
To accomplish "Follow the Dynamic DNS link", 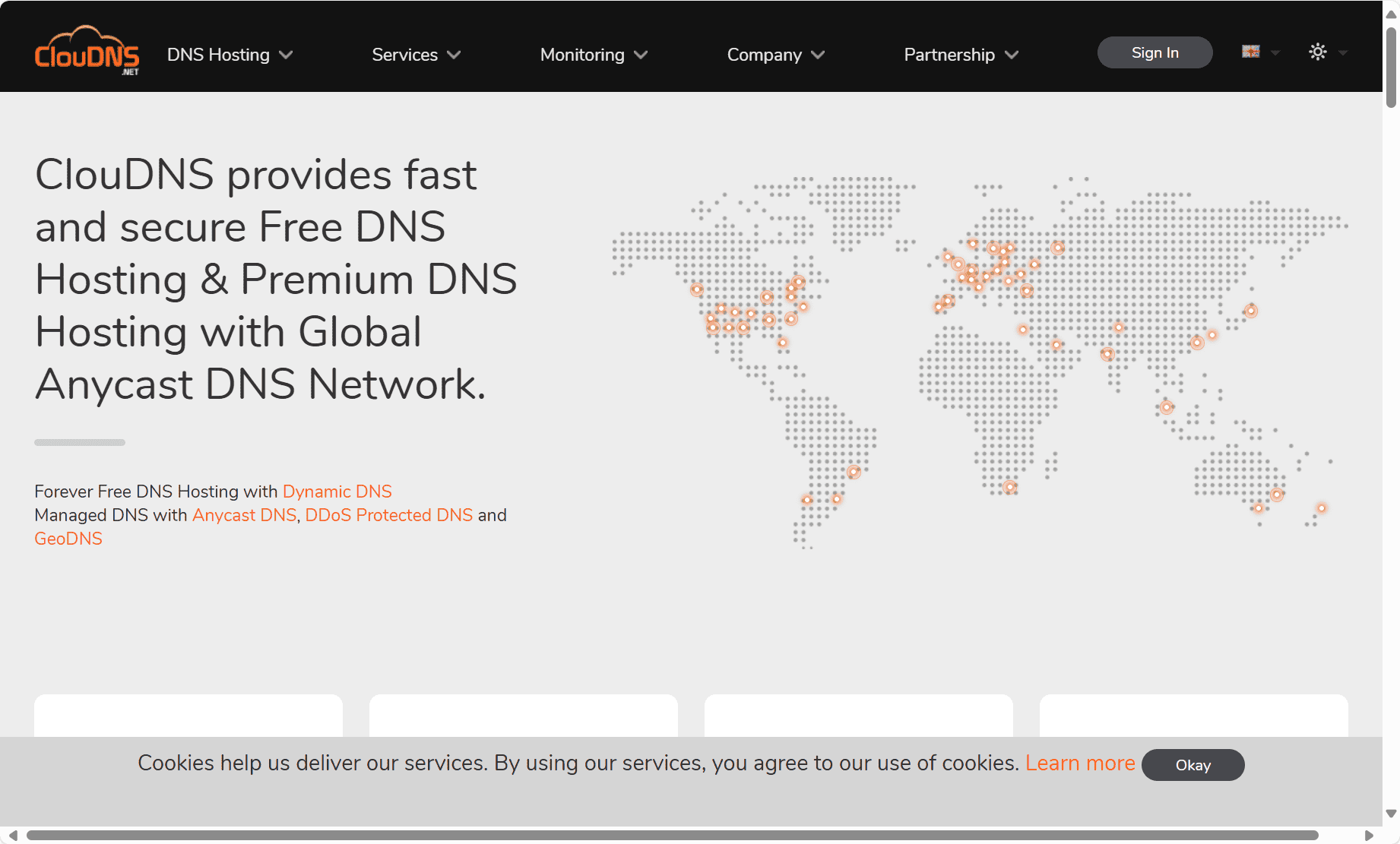I will (x=337, y=492).
